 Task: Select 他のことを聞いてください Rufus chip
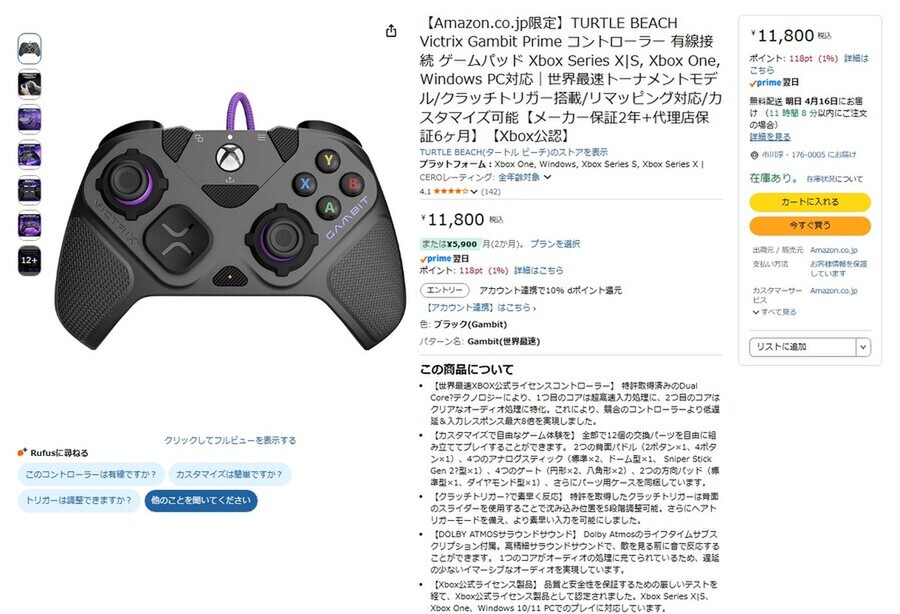point(201,500)
